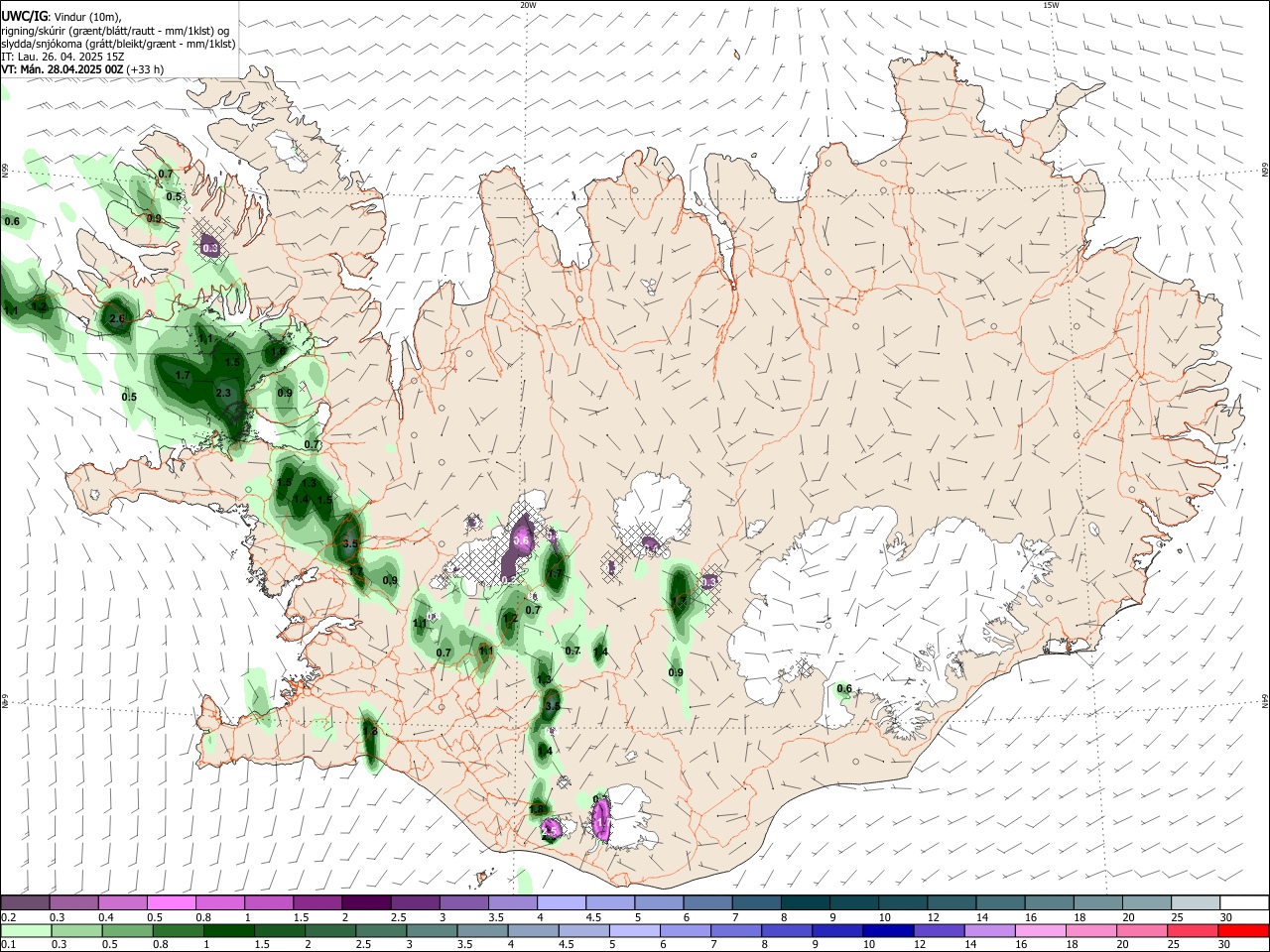Click the 15W longitude label

point(1051,5)
